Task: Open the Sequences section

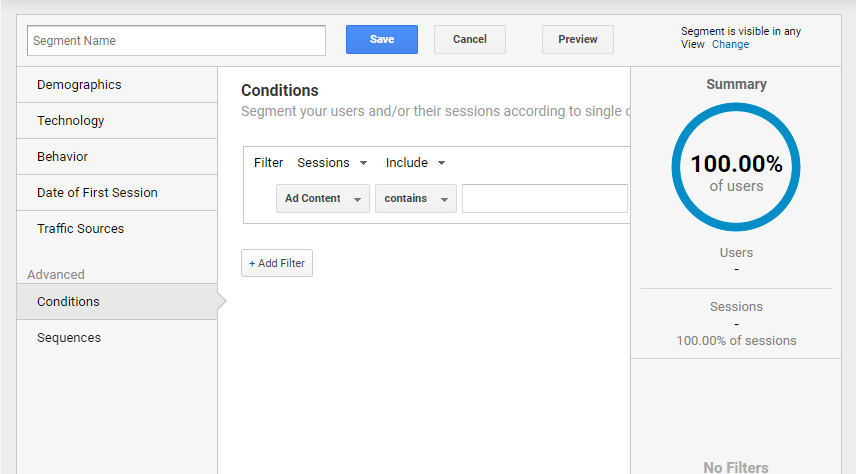Action: (x=69, y=338)
